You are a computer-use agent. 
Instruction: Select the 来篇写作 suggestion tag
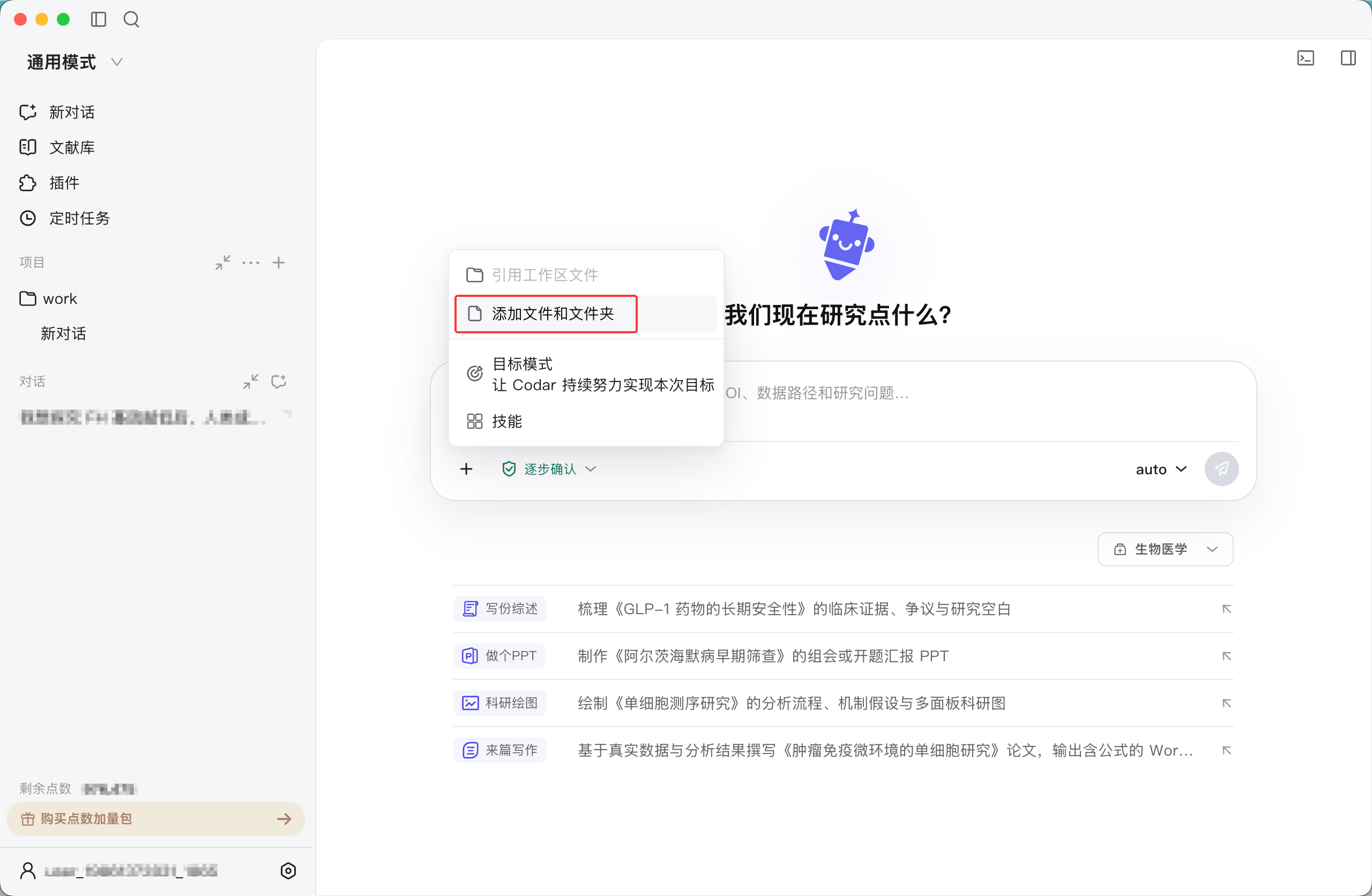500,750
